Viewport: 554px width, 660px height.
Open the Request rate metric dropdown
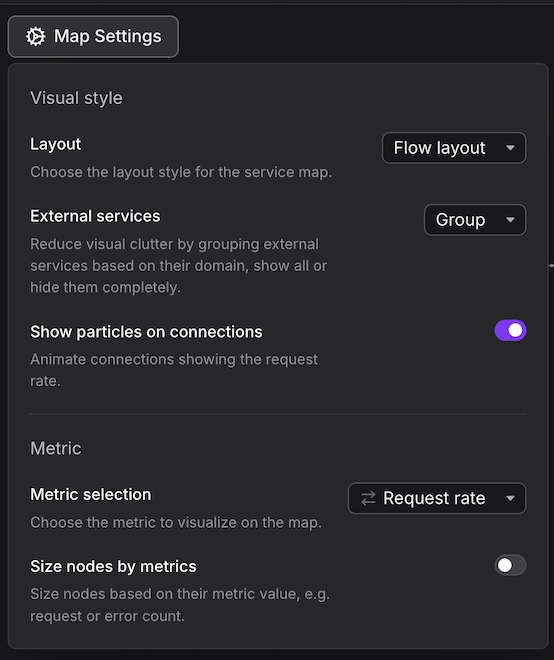tap(437, 498)
